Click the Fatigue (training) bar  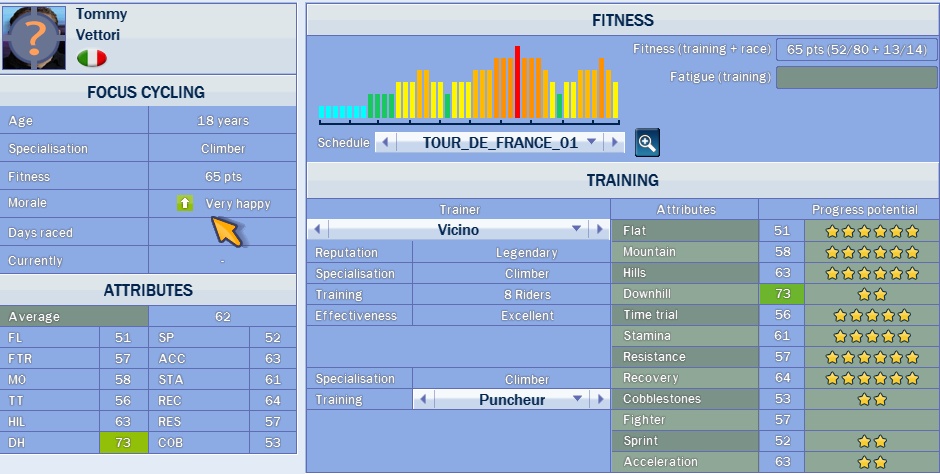pos(855,77)
